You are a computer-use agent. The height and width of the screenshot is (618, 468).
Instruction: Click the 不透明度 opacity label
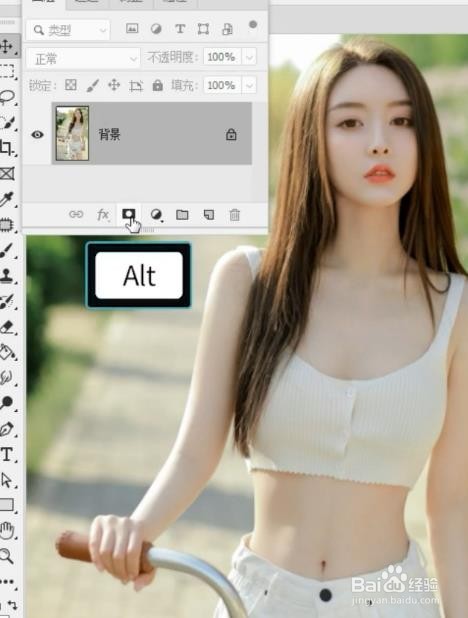pos(172,58)
